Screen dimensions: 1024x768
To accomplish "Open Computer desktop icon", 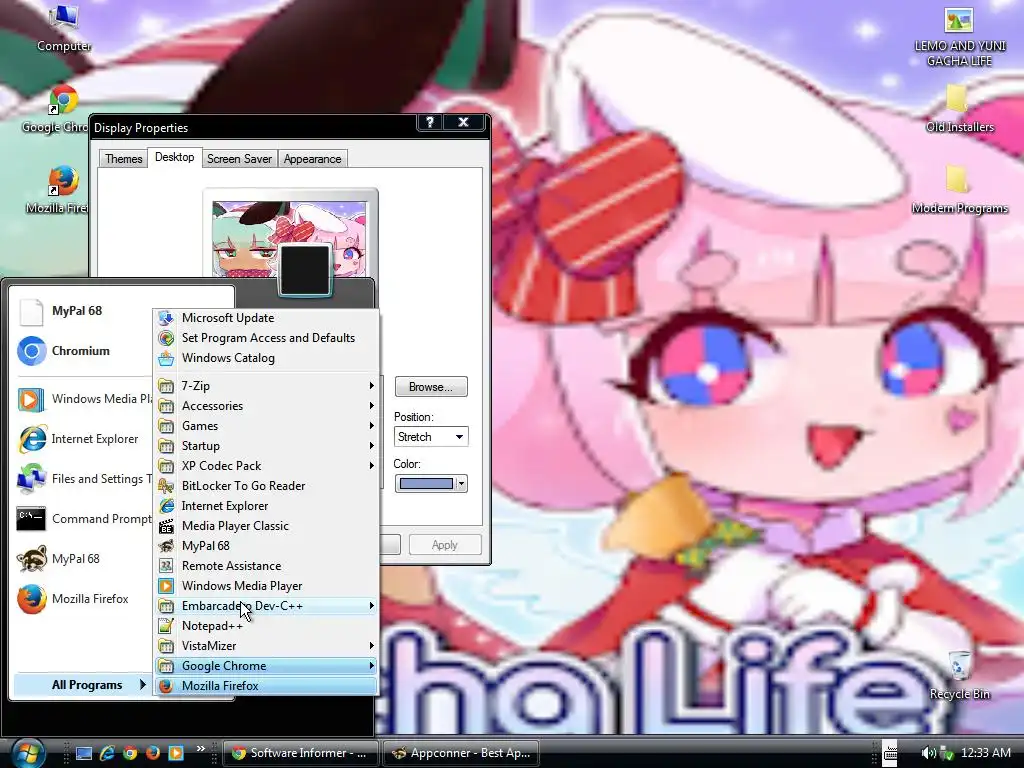I will 63,28.
